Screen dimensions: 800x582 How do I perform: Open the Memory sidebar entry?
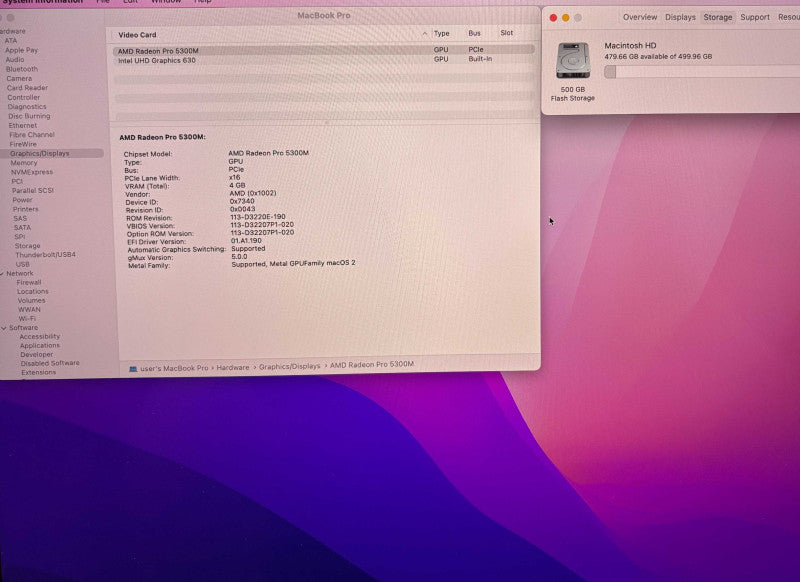tap(24, 163)
